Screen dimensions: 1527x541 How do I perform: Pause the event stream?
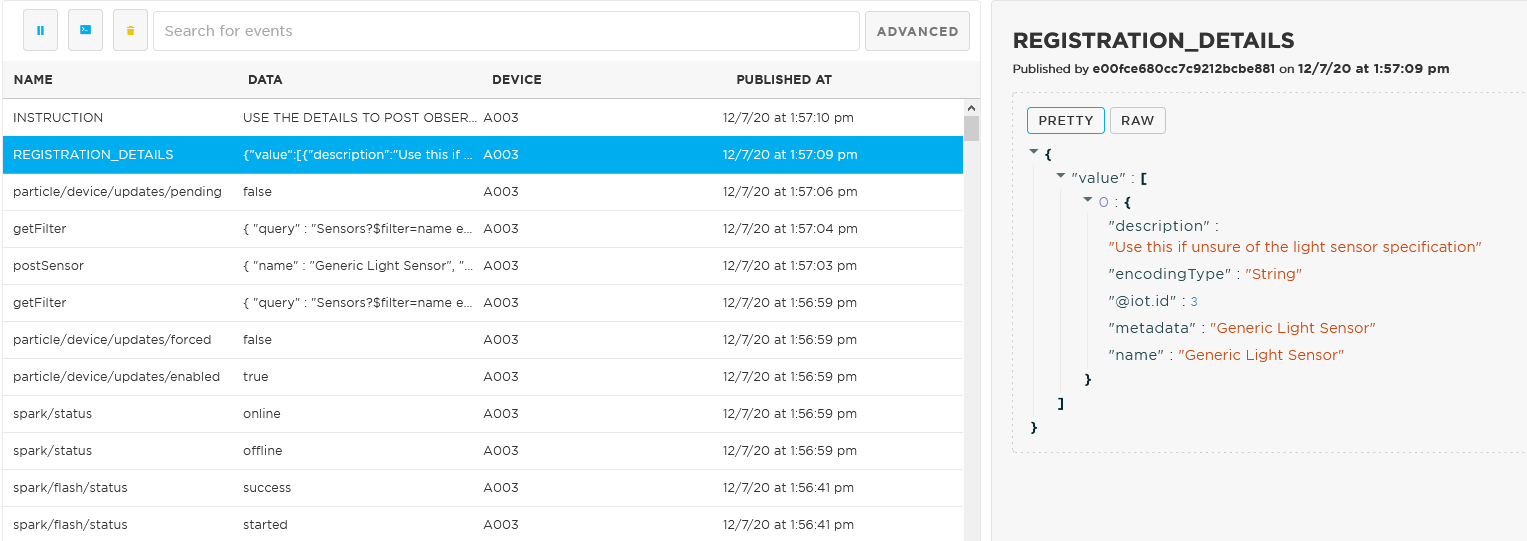(40, 31)
